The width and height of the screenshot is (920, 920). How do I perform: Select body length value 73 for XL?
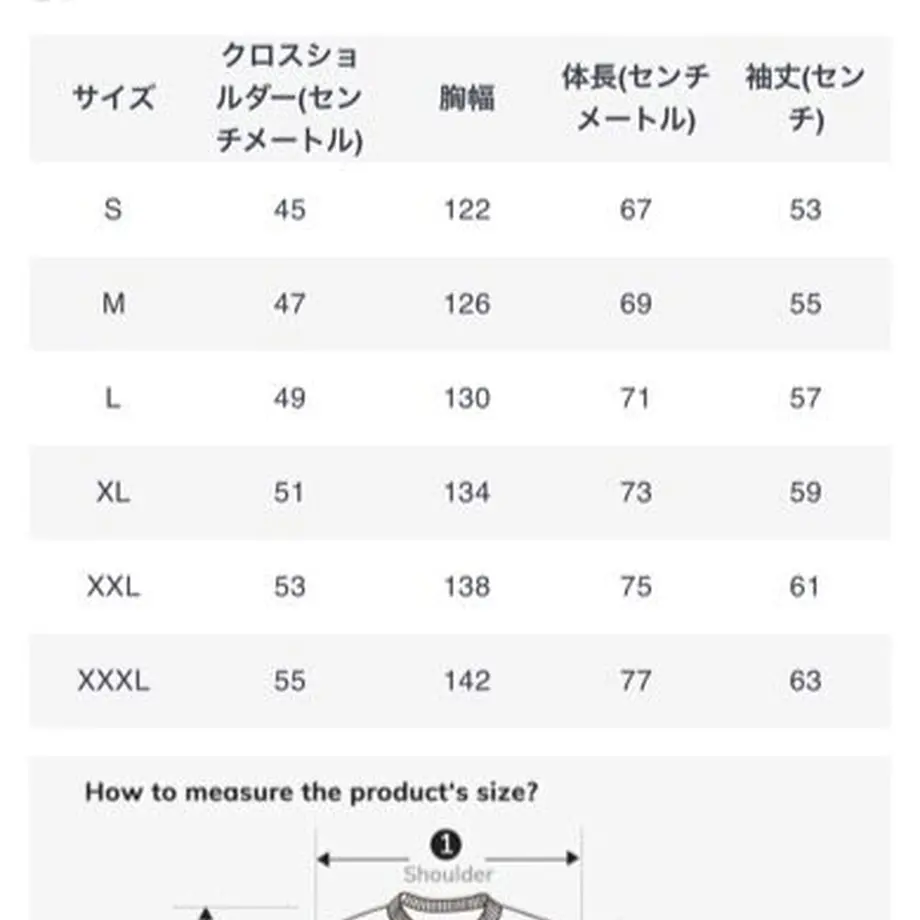point(636,493)
